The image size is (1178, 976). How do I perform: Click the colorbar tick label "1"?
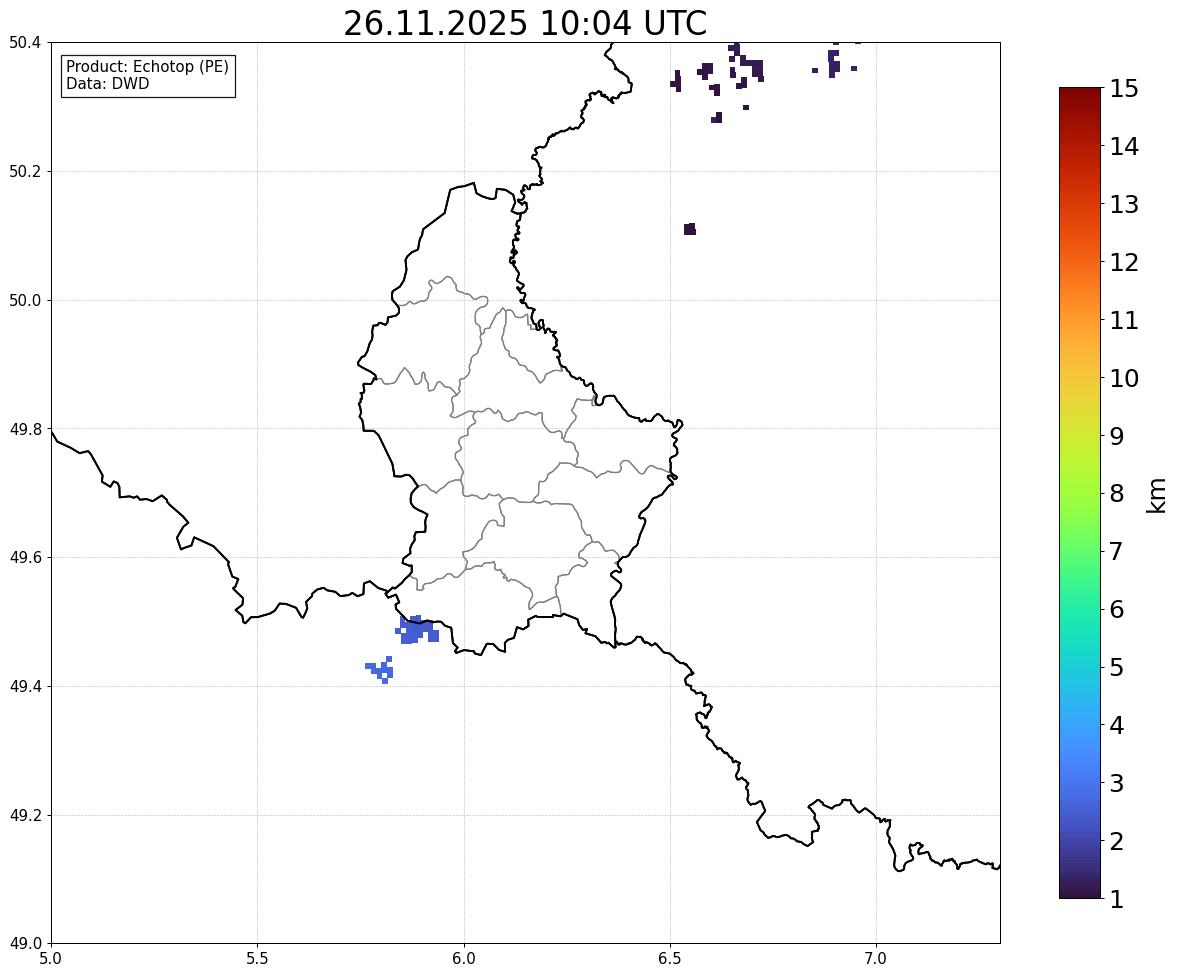1116,899
